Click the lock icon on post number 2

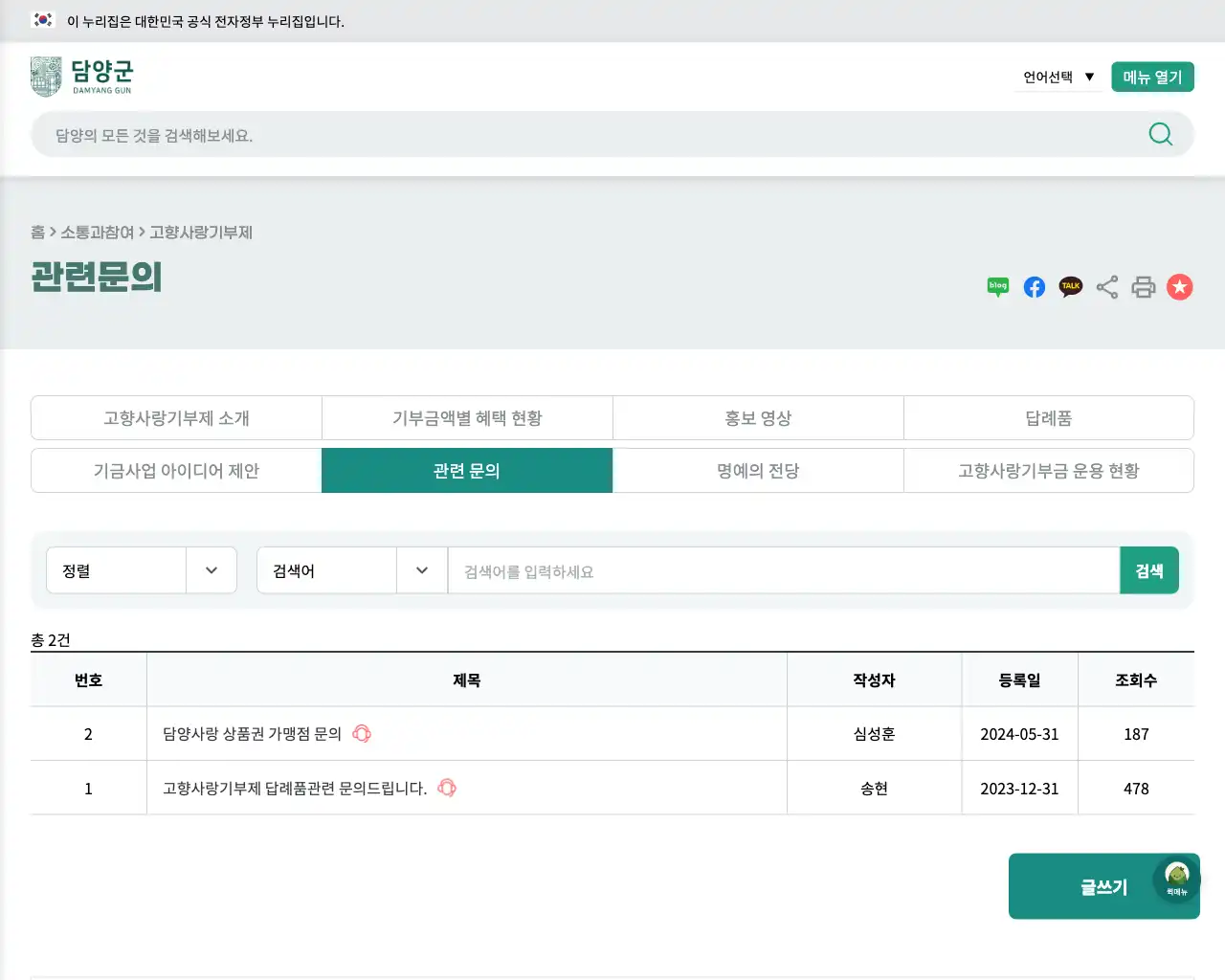tap(362, 734)
